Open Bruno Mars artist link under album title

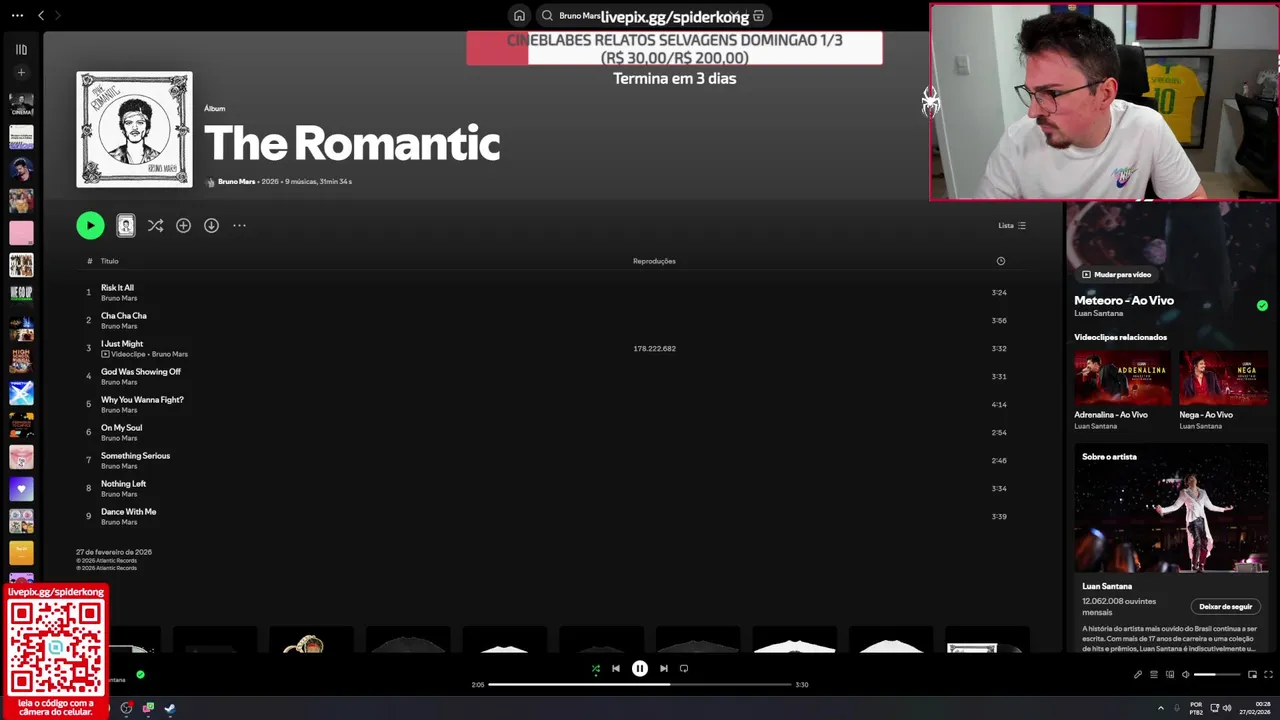(x=236, y=182)
